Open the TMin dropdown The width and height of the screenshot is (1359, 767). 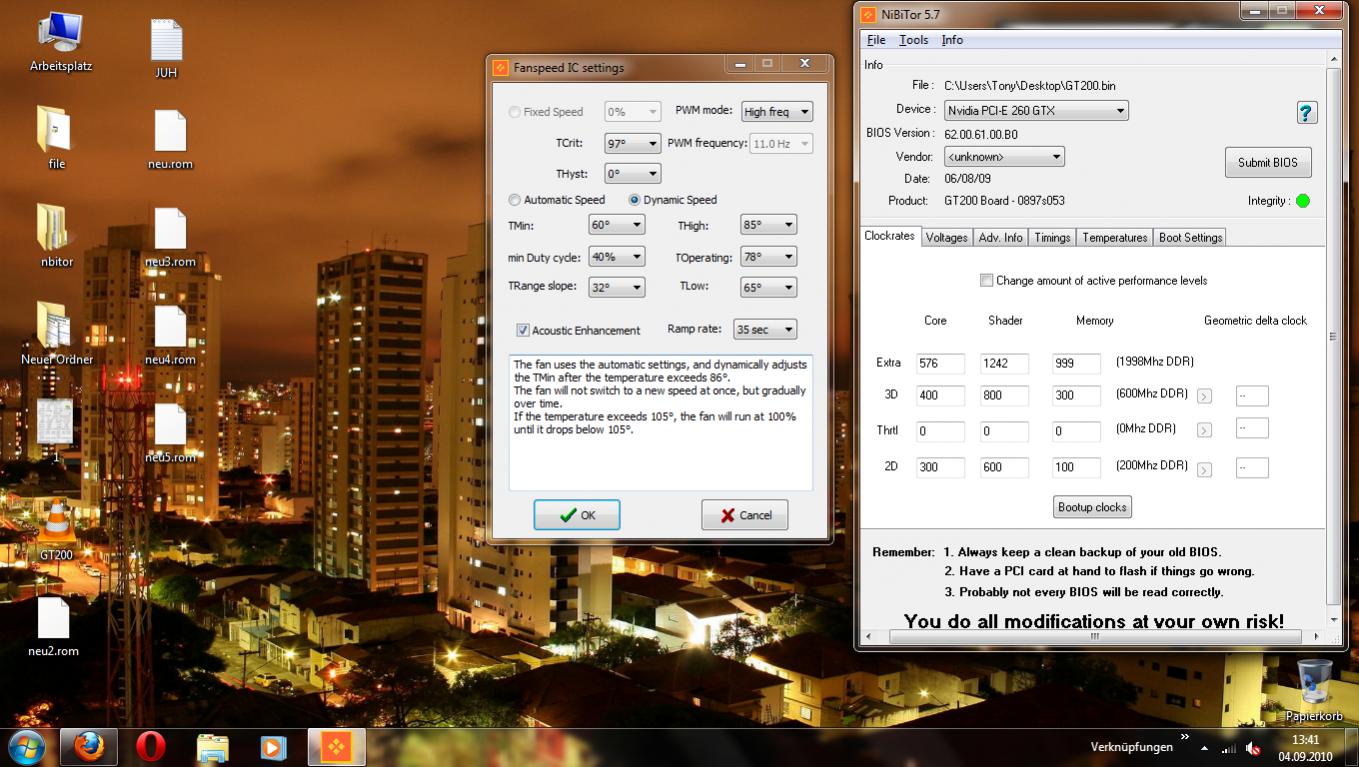click(x=616, y=225)
